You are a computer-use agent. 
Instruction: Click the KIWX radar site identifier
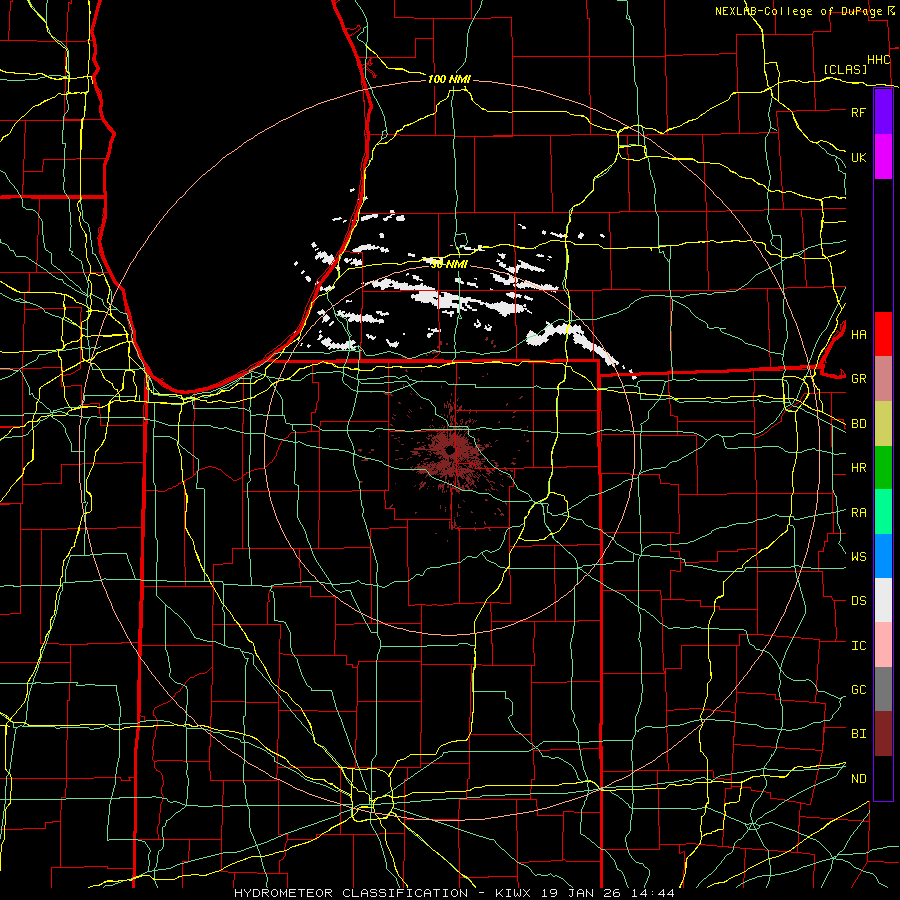pos(512,893)
